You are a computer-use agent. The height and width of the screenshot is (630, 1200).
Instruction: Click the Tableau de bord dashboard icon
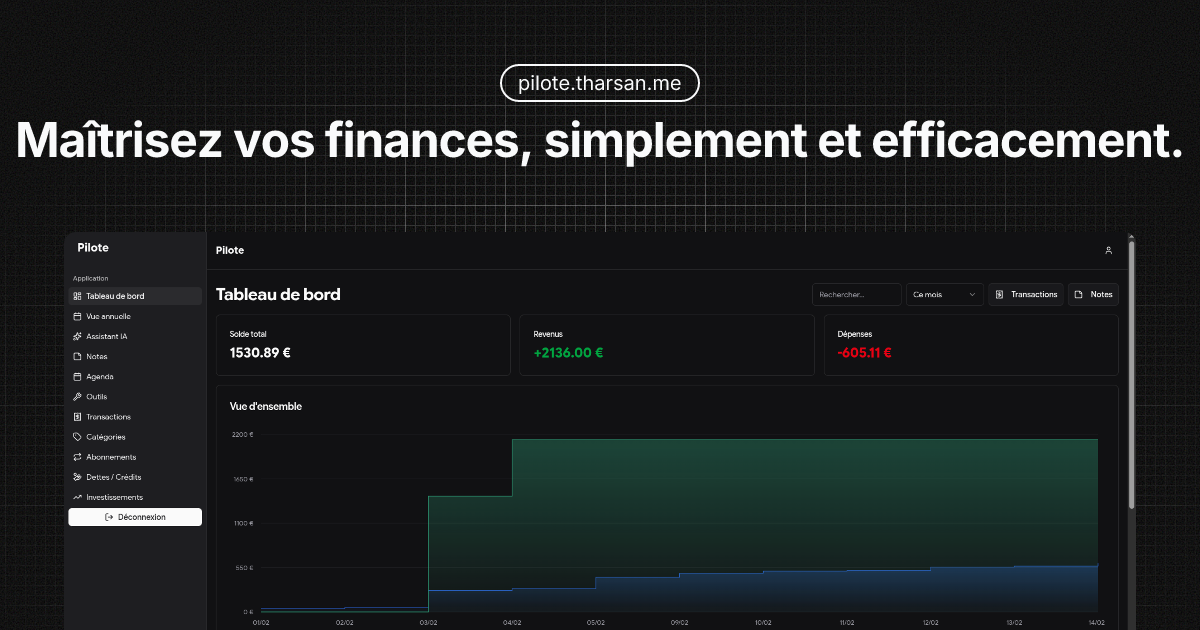77,296
